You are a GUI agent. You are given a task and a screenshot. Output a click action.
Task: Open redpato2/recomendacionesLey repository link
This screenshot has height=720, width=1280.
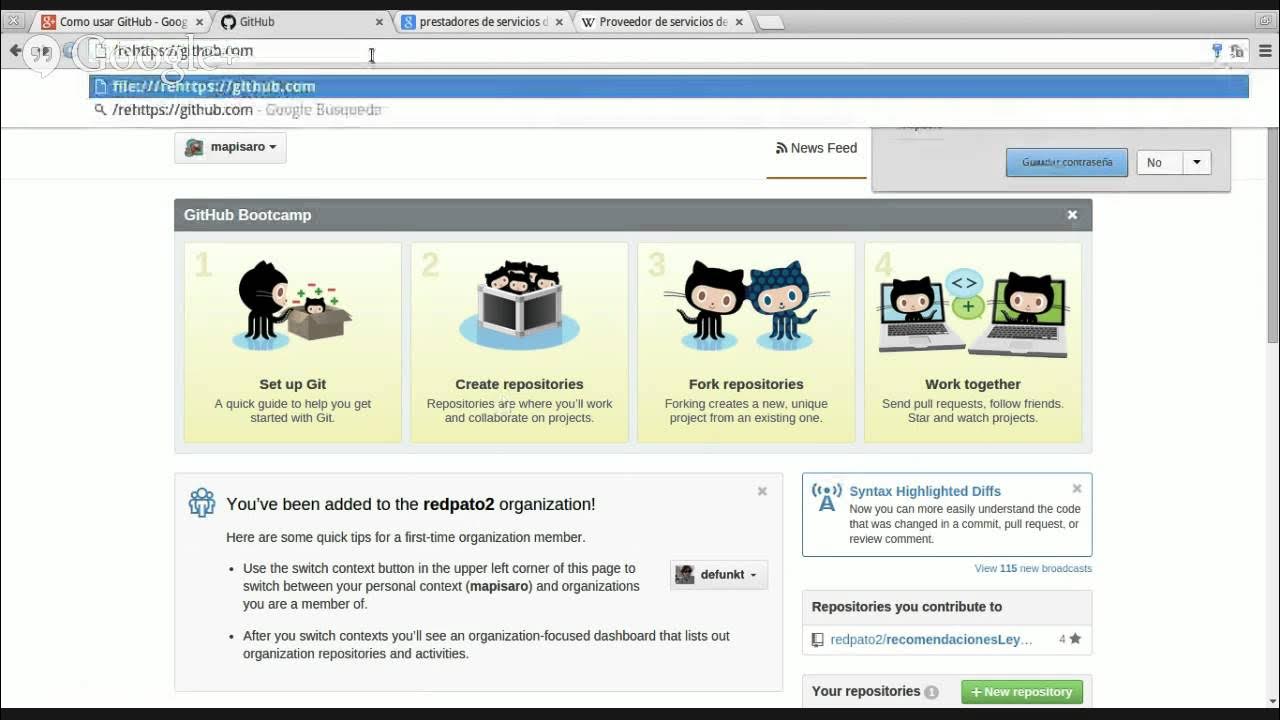tap(931, 639)
